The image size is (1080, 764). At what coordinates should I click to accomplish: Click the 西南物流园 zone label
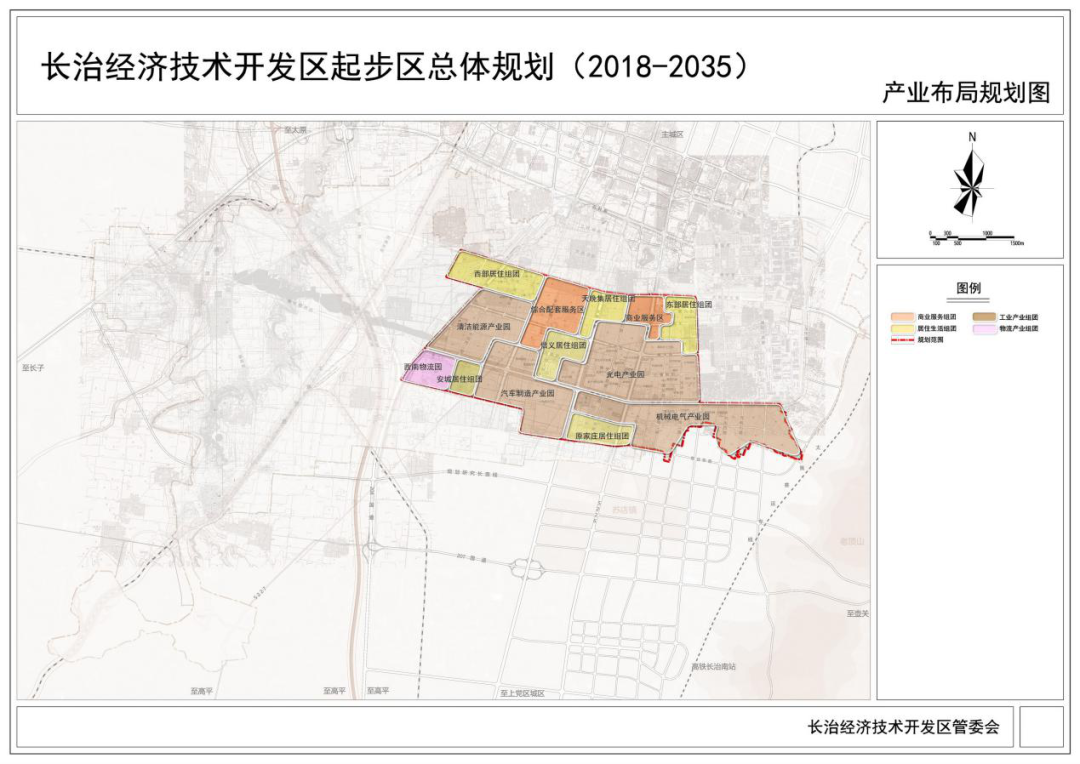[x=422, y=368]
